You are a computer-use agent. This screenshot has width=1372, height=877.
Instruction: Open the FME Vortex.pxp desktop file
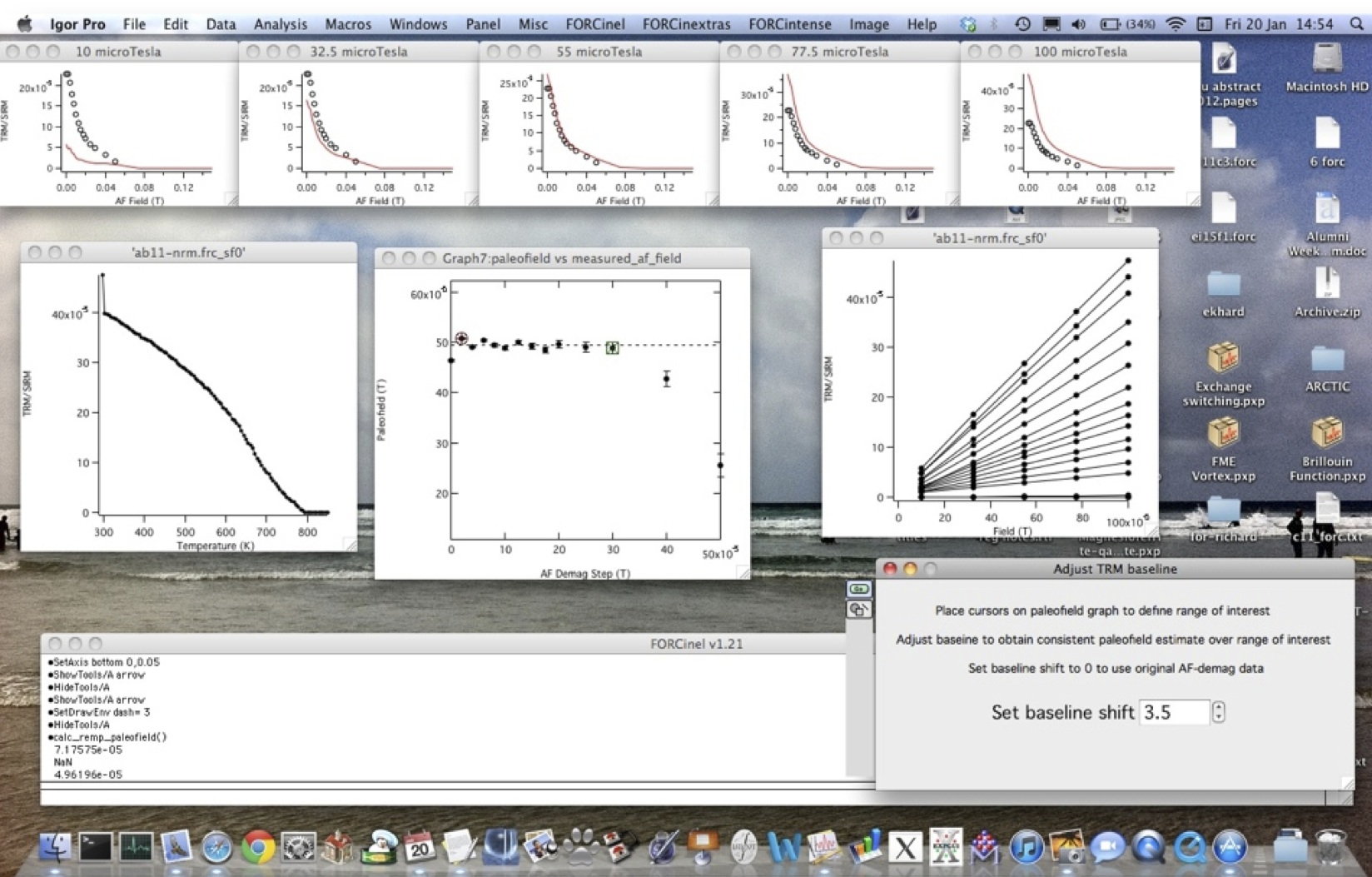[x=1223, y=435]
